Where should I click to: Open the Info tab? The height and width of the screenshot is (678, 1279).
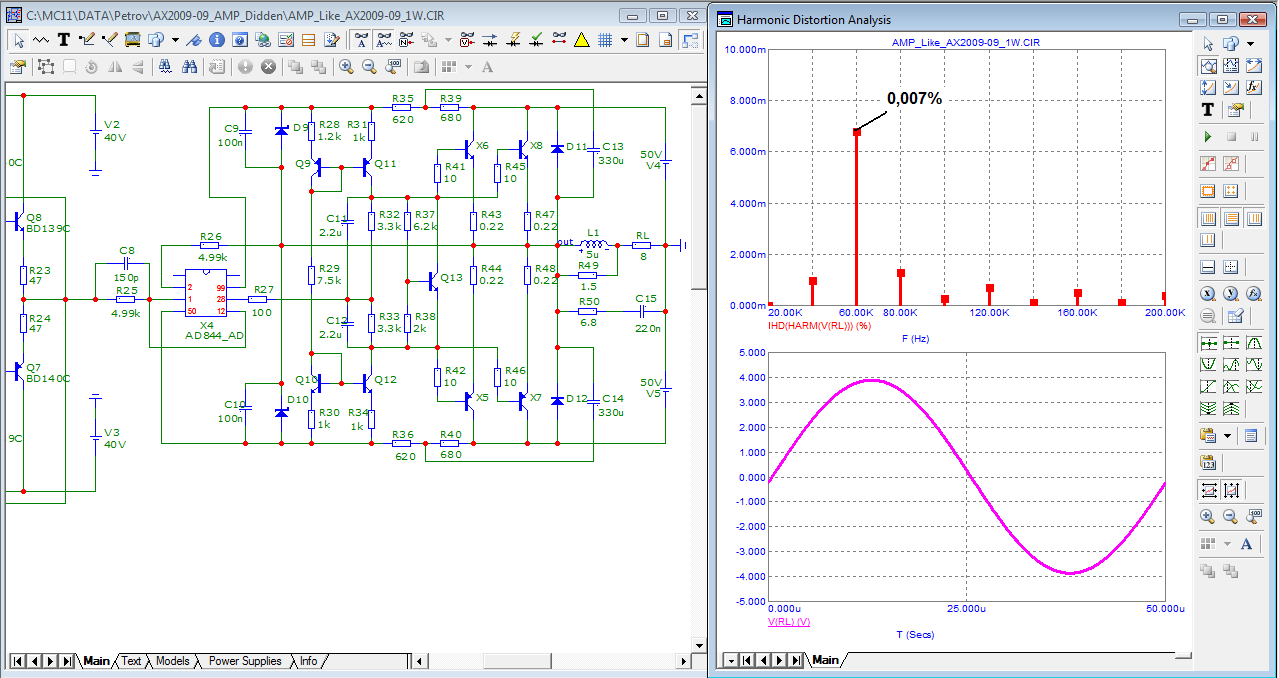pos(308,661)
